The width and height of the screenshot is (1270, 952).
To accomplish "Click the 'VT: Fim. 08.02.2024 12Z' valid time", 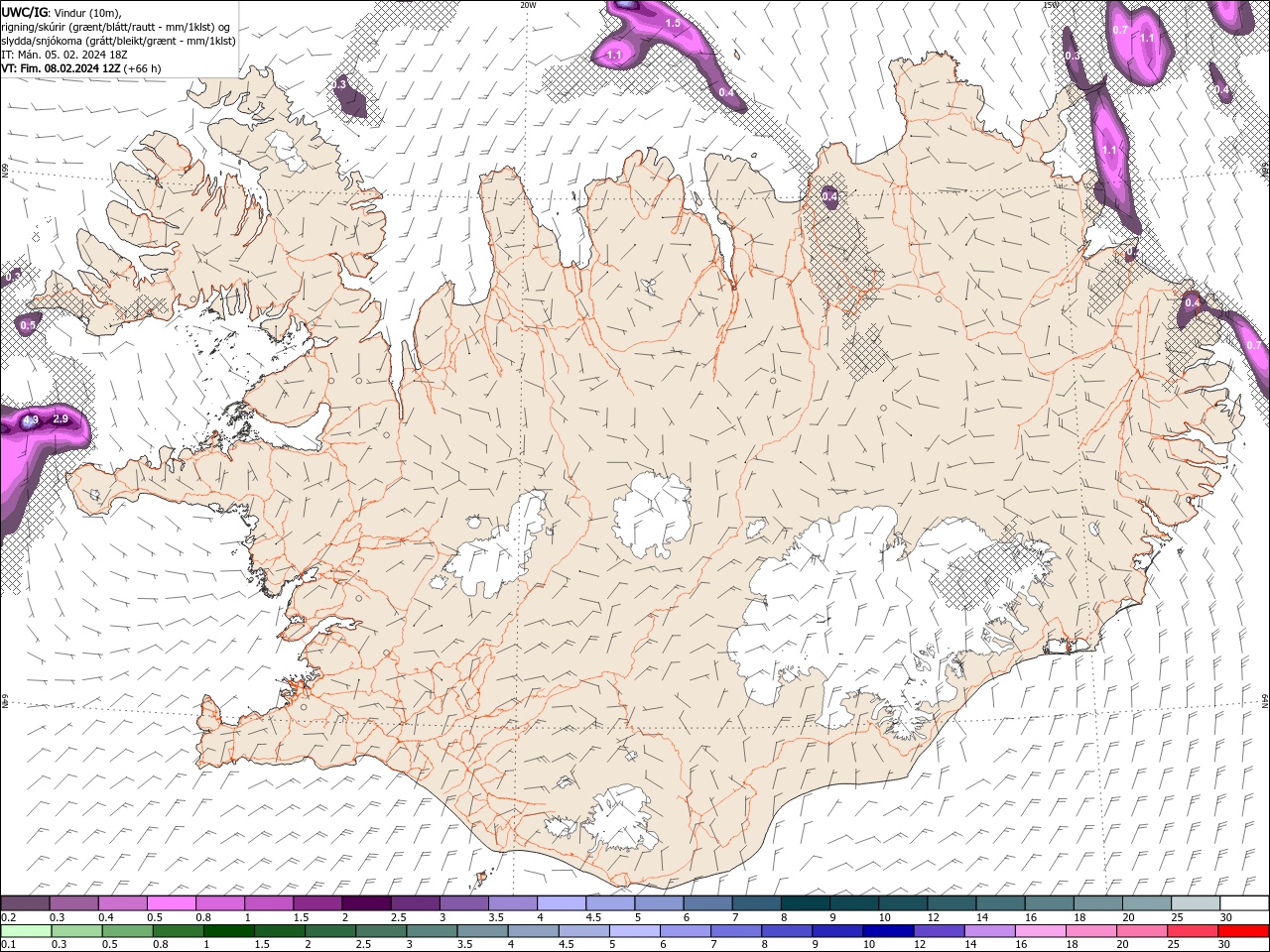I will pyautogui.click(x=61, y=68).
